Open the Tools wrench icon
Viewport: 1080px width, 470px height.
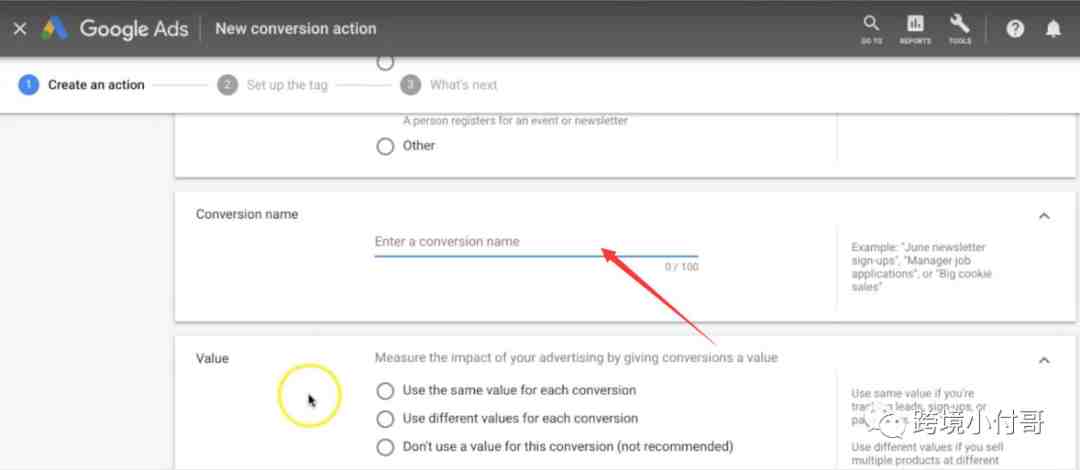pyautogui.click(x=959, y=30)
